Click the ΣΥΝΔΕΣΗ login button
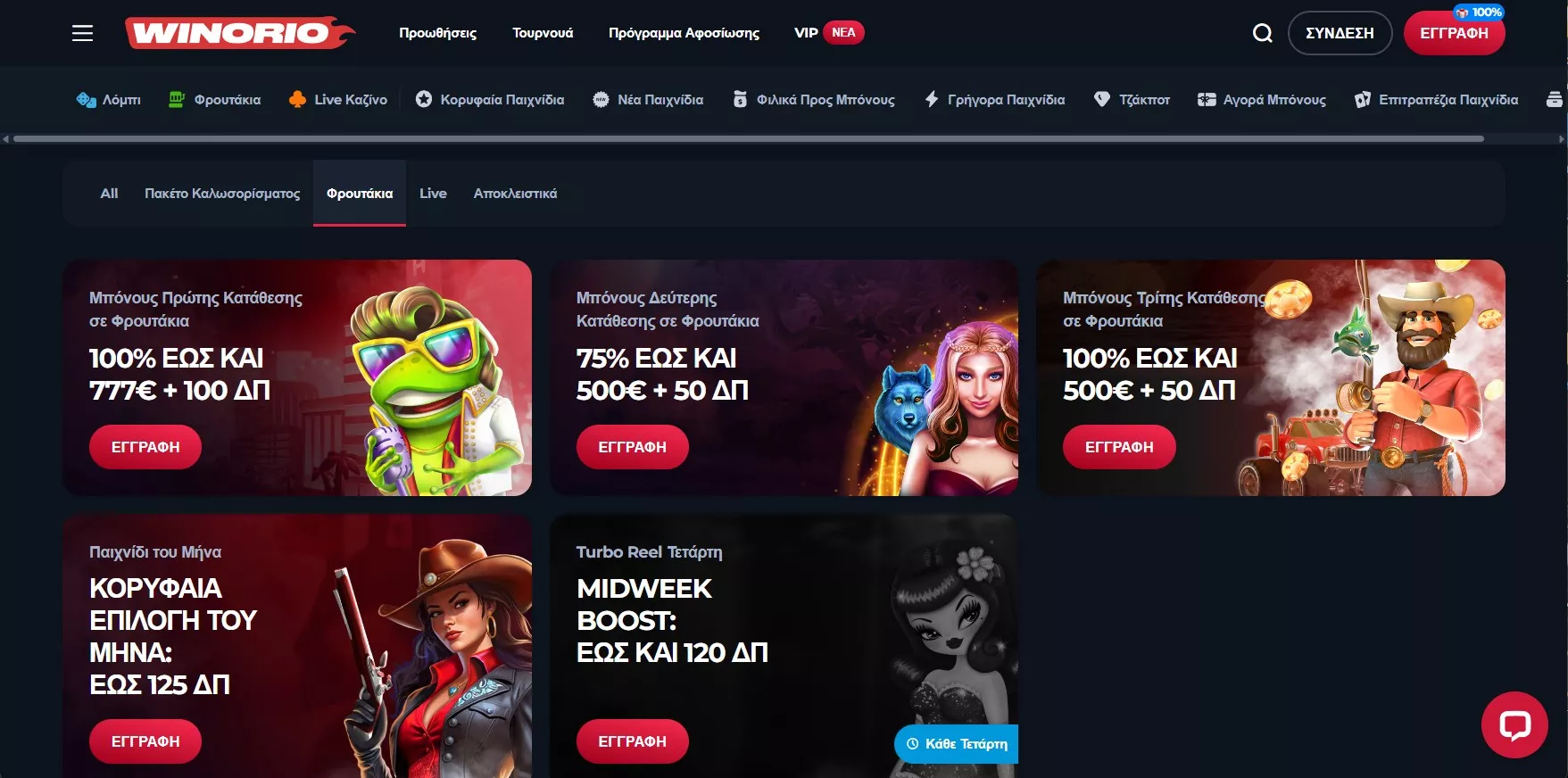The width and height of the screenshot is (1568, 778). pos(1340,33)
